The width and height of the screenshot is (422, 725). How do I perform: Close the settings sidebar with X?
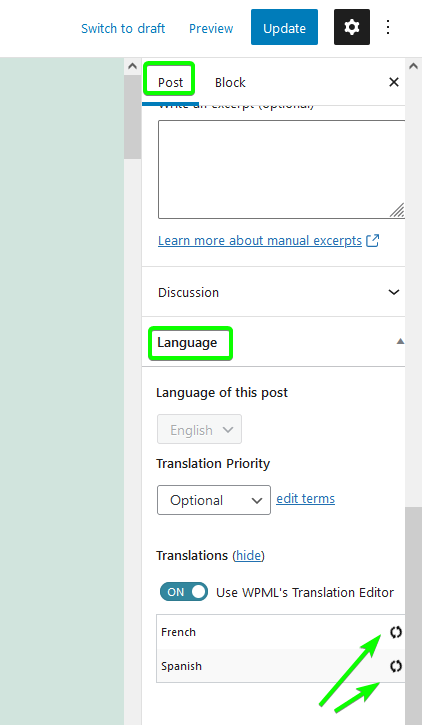coord(394,82)
